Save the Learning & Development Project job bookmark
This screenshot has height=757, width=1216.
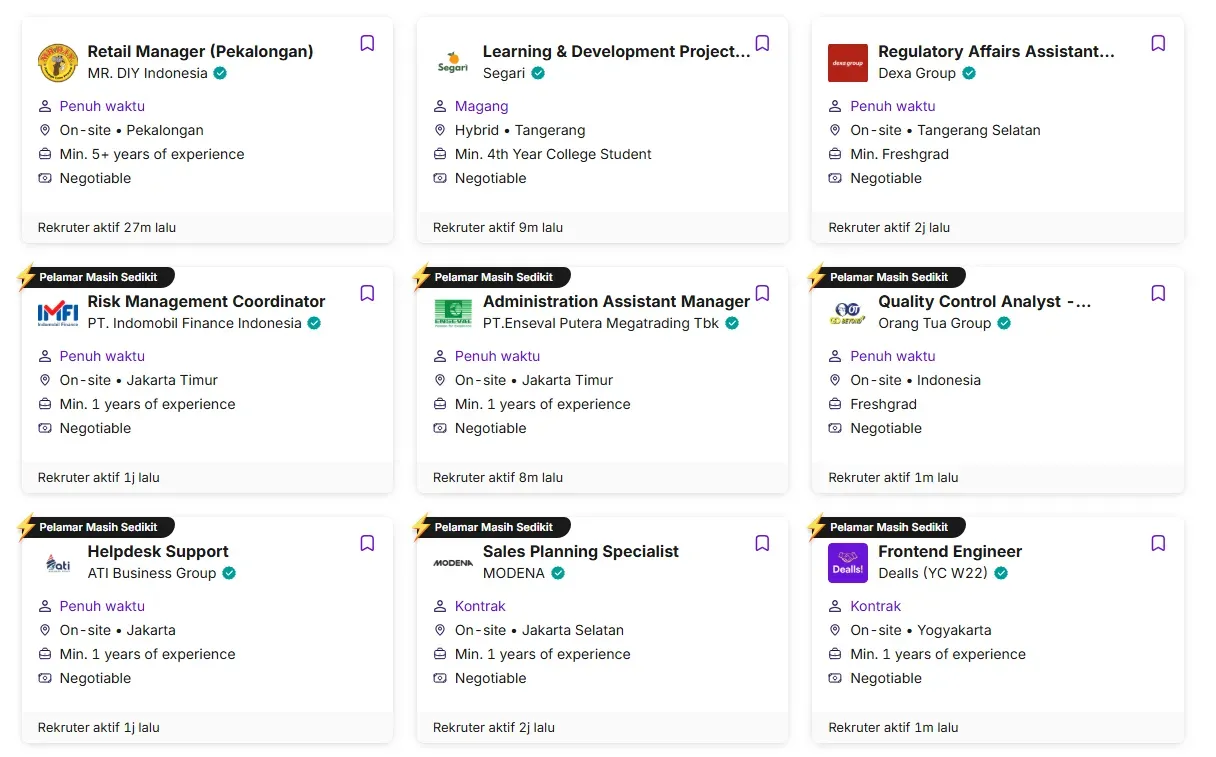click(x=762, y=43)
